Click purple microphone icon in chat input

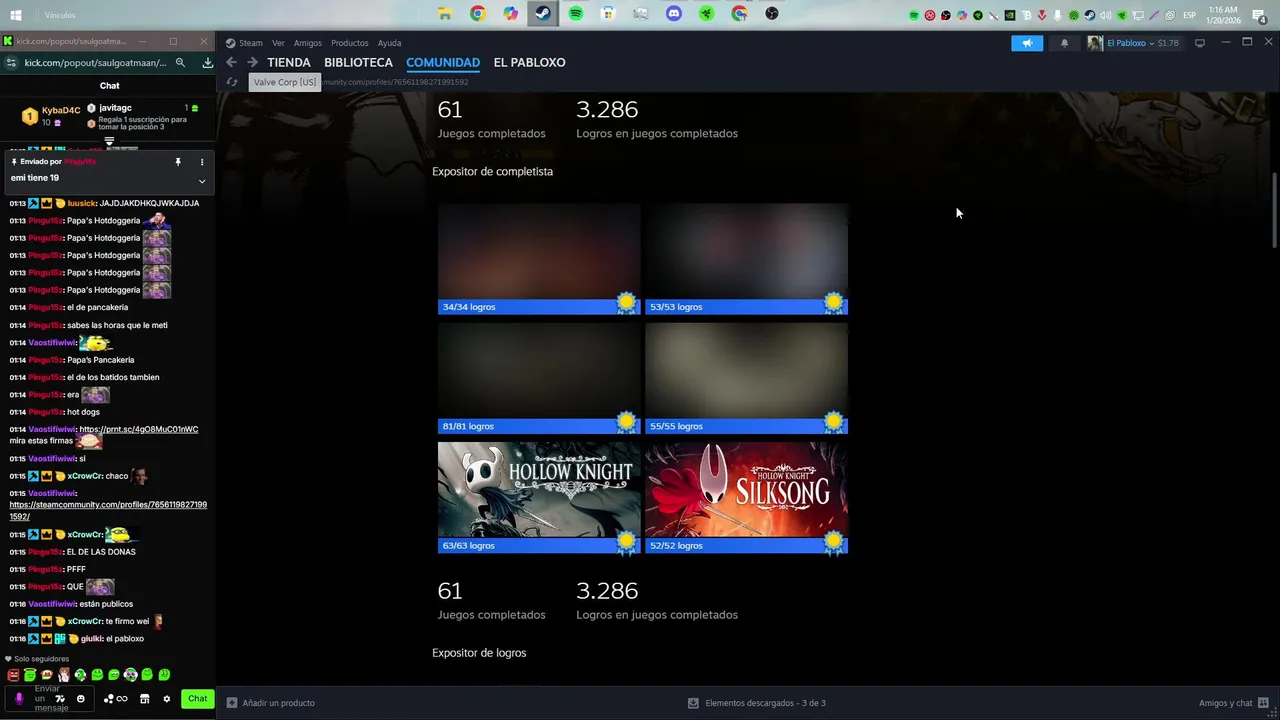point(19,698)
